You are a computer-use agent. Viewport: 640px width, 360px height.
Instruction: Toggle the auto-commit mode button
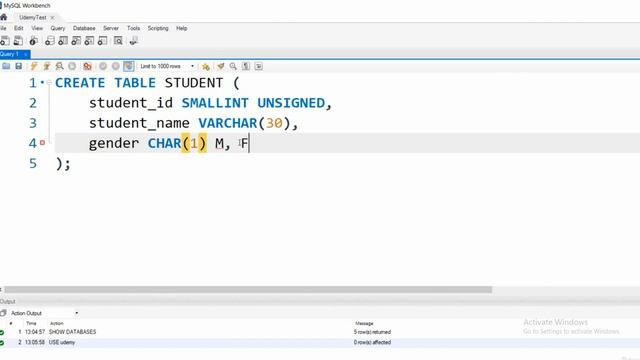tap(129, 66)
